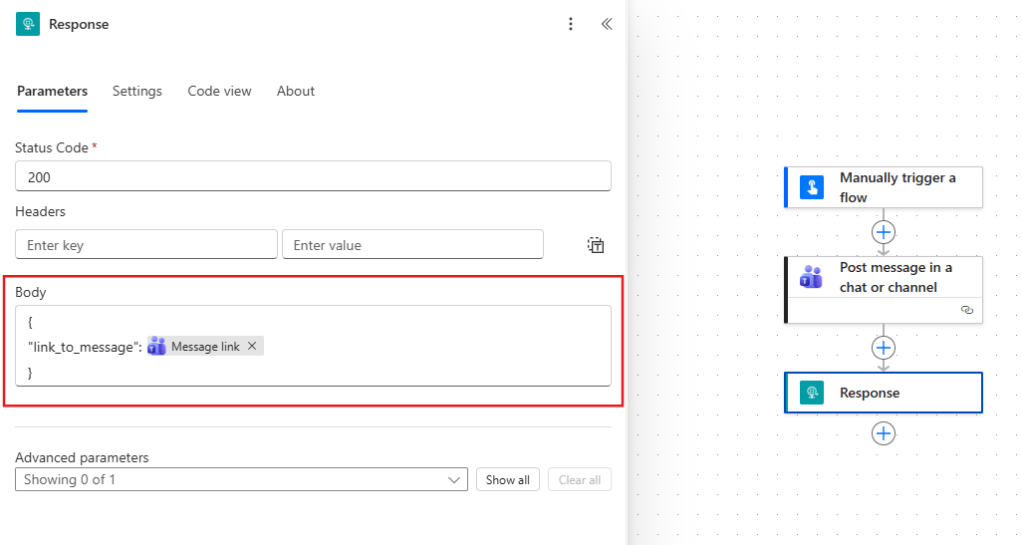Viewport: 1022px width, 545px height.
Task: Select the Post message in a chat card
Action: pos(883,289)
